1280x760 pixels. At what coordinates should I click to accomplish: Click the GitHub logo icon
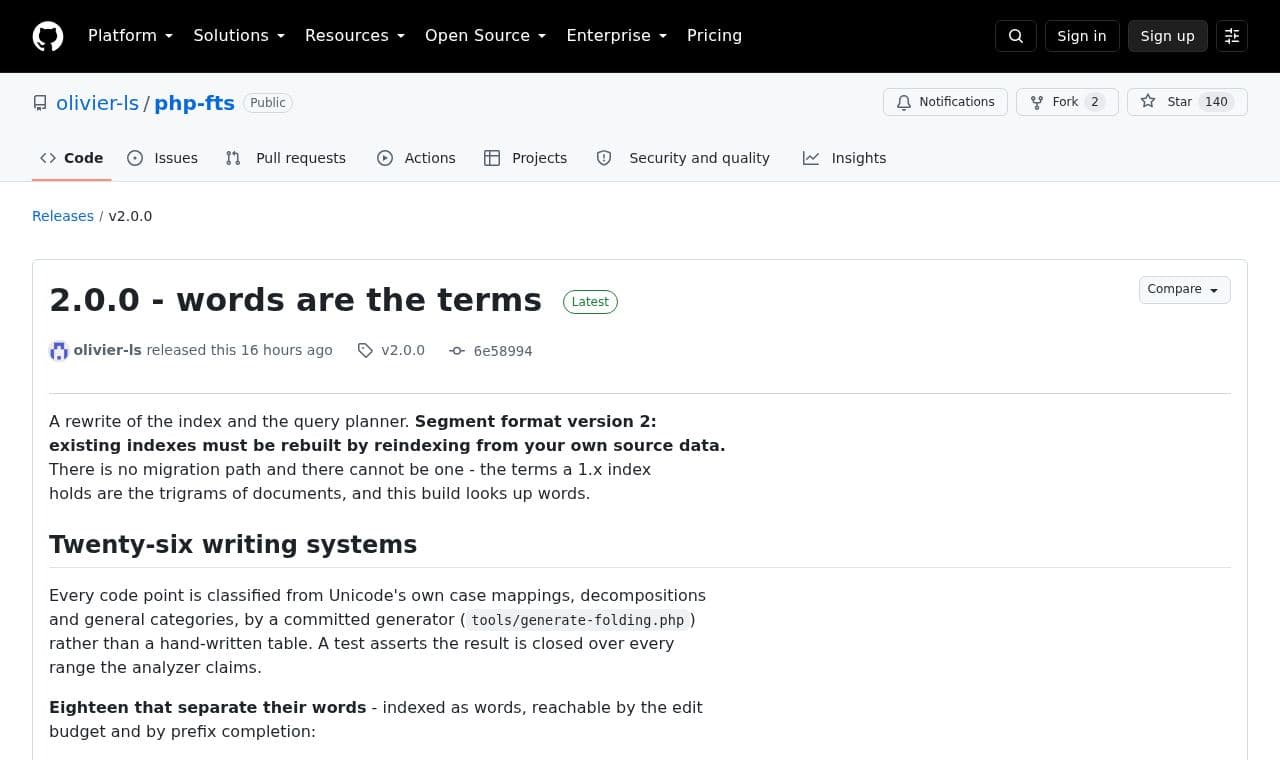click(x=48, y=36)
